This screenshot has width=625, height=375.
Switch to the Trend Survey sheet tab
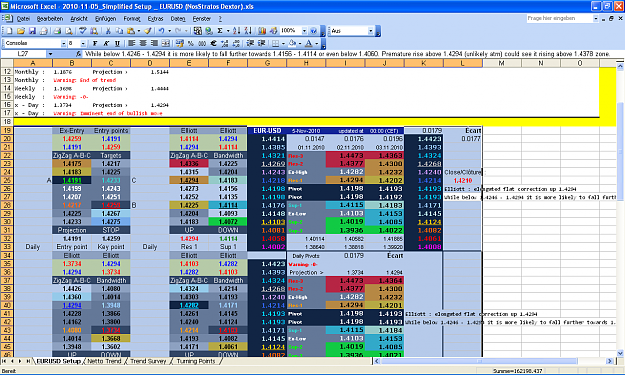(x=148, y=361)
